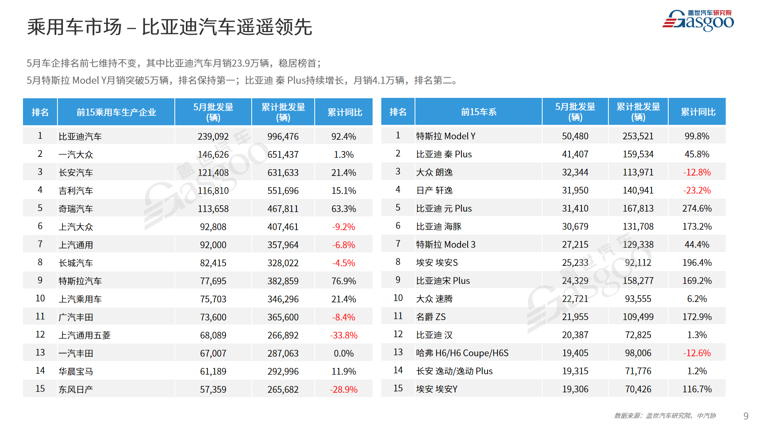Click the manufacturer '长安汽车'
Image resolution: width=760 pixels, height=428 pixels.
pyautogui.click(x=76, y=173)
